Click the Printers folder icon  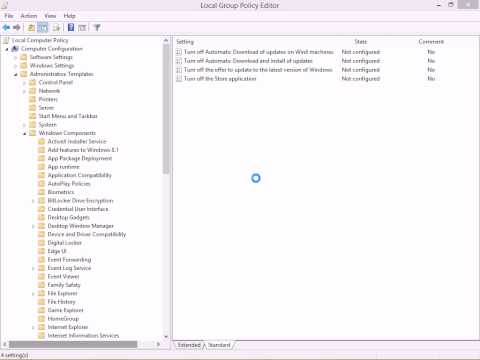32,99
